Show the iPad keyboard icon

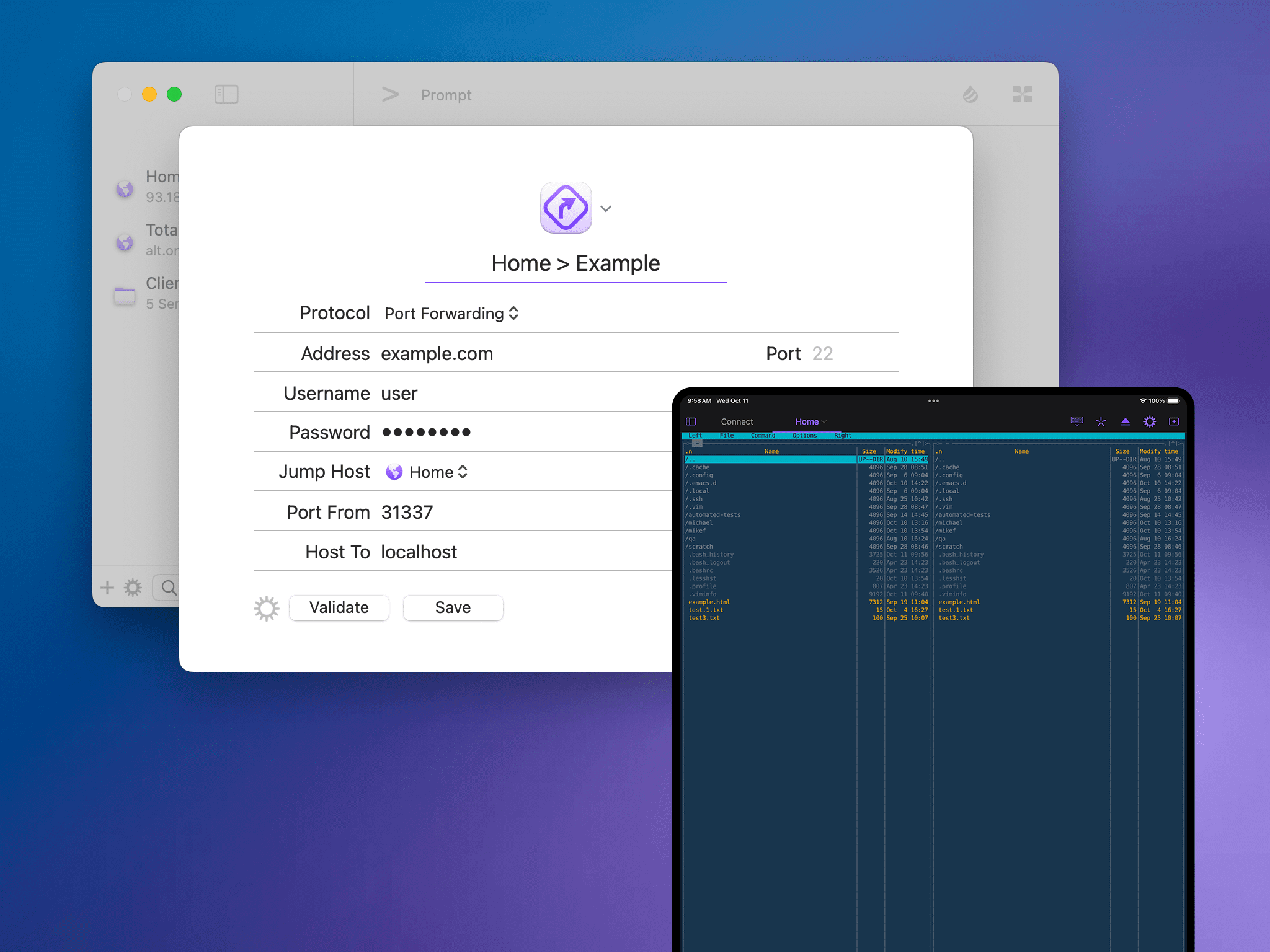pos(1077,421)
